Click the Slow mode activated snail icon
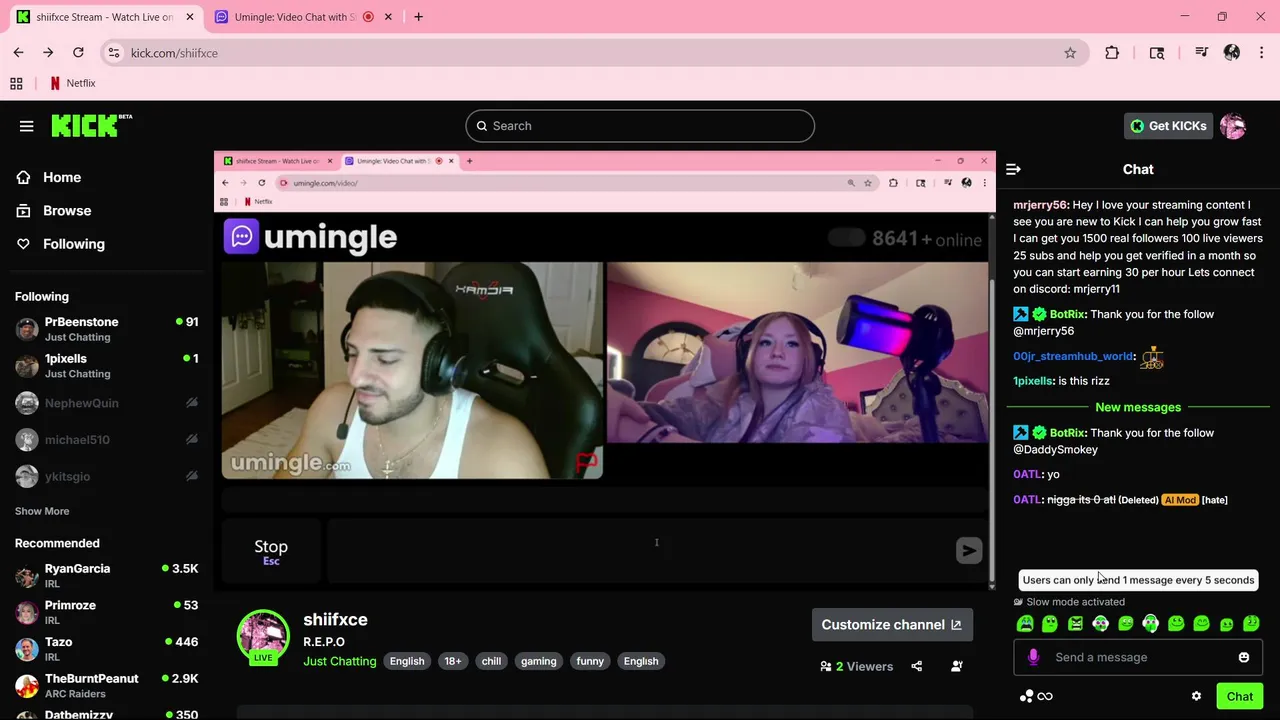 coord(1018,602)
